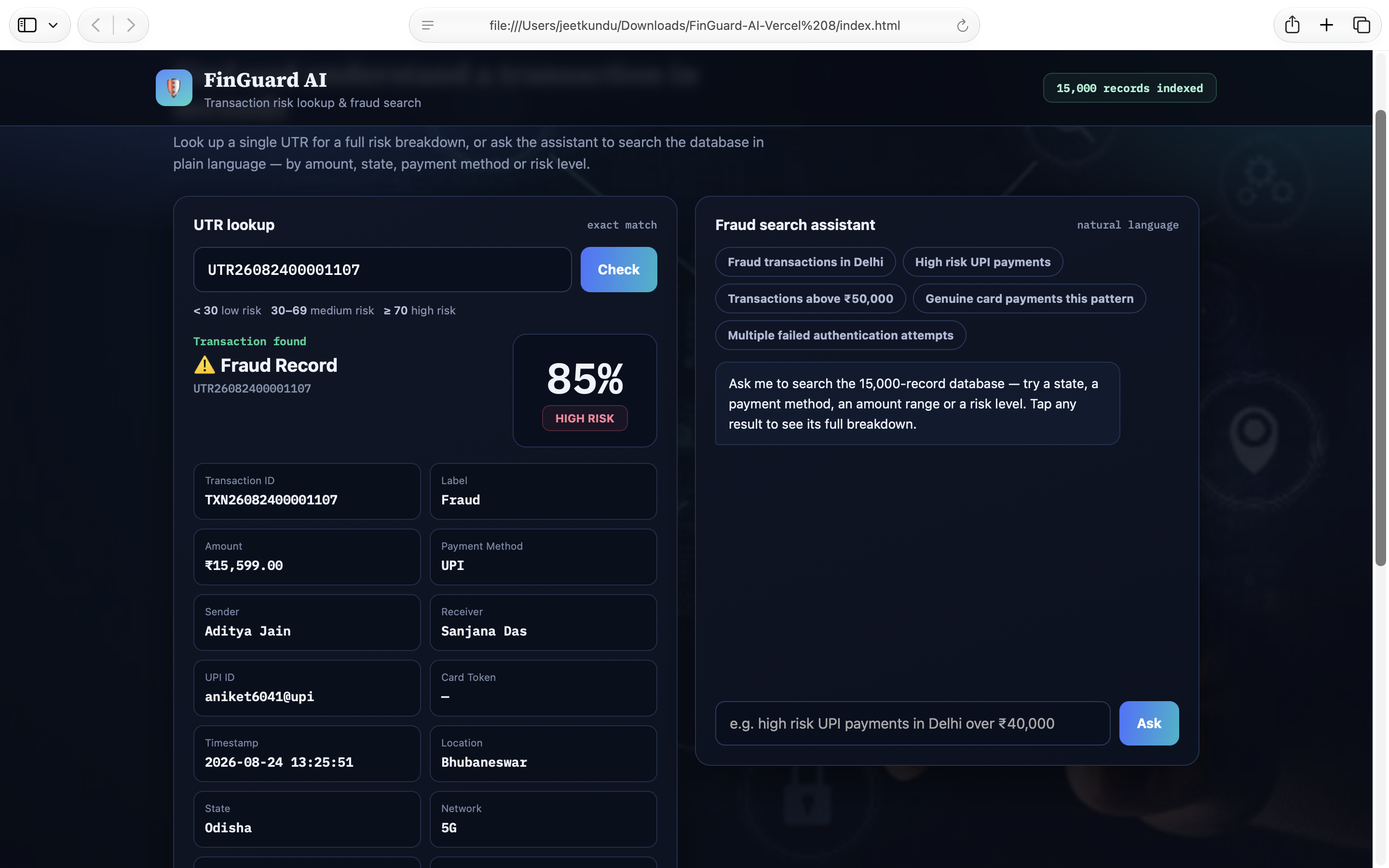Toggle the Safari sidebar icon
The image size is (1389, 868).
click(x=27, y=25)
